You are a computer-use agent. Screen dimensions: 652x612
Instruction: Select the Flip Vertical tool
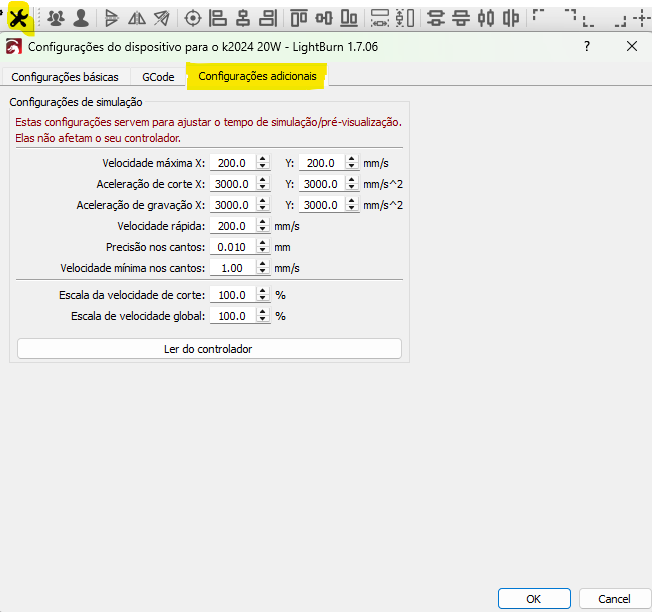pos(136,17)
